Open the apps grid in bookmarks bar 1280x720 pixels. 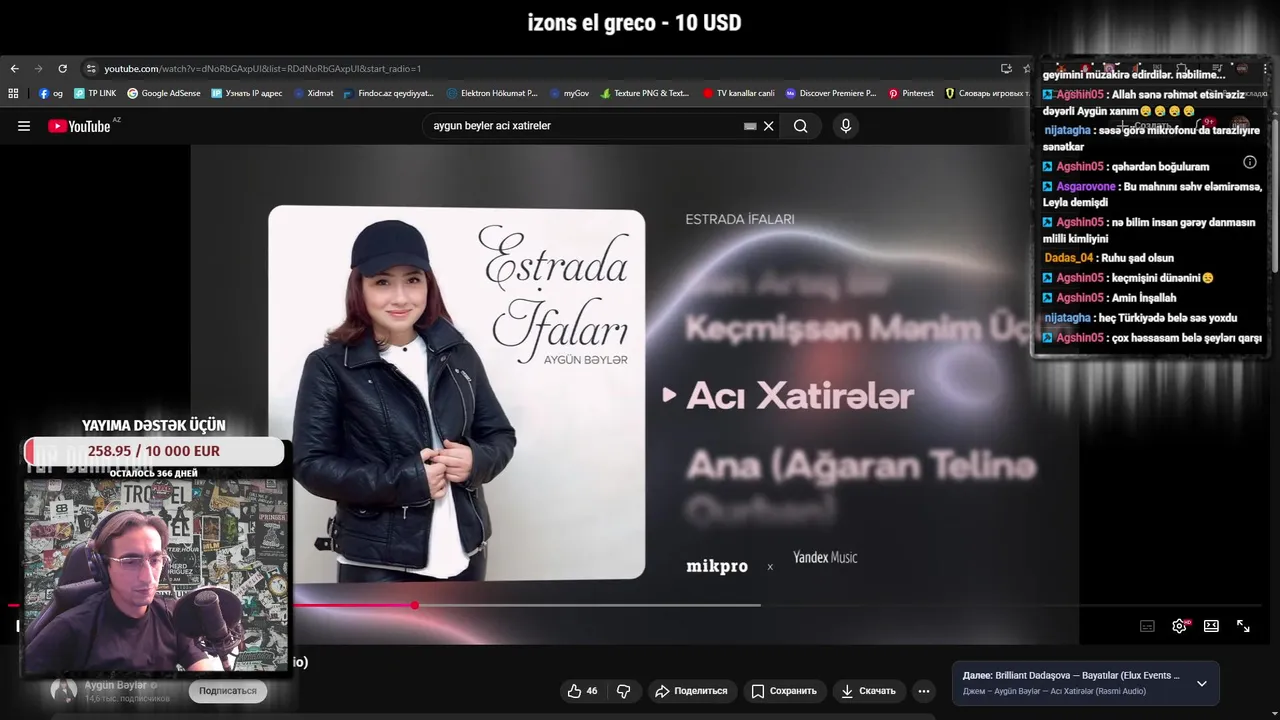(x=13, y=93)
